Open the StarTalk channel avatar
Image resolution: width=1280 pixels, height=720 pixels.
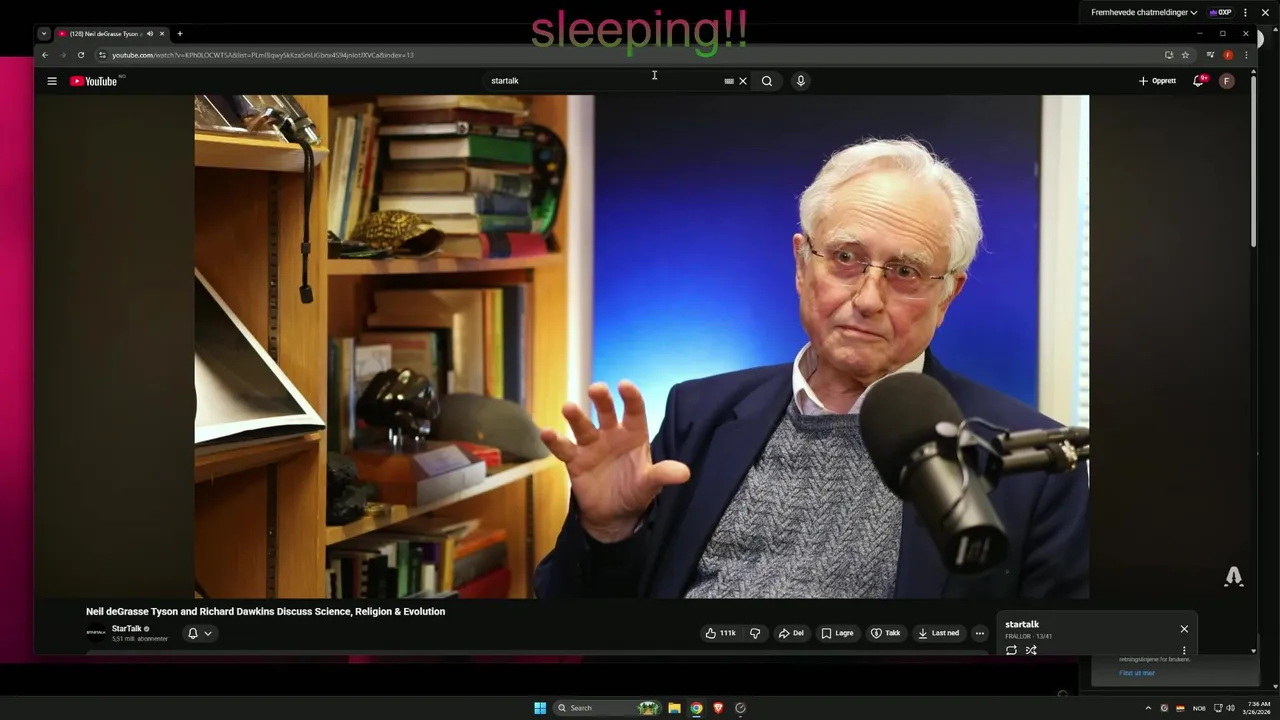click(96, 633)
